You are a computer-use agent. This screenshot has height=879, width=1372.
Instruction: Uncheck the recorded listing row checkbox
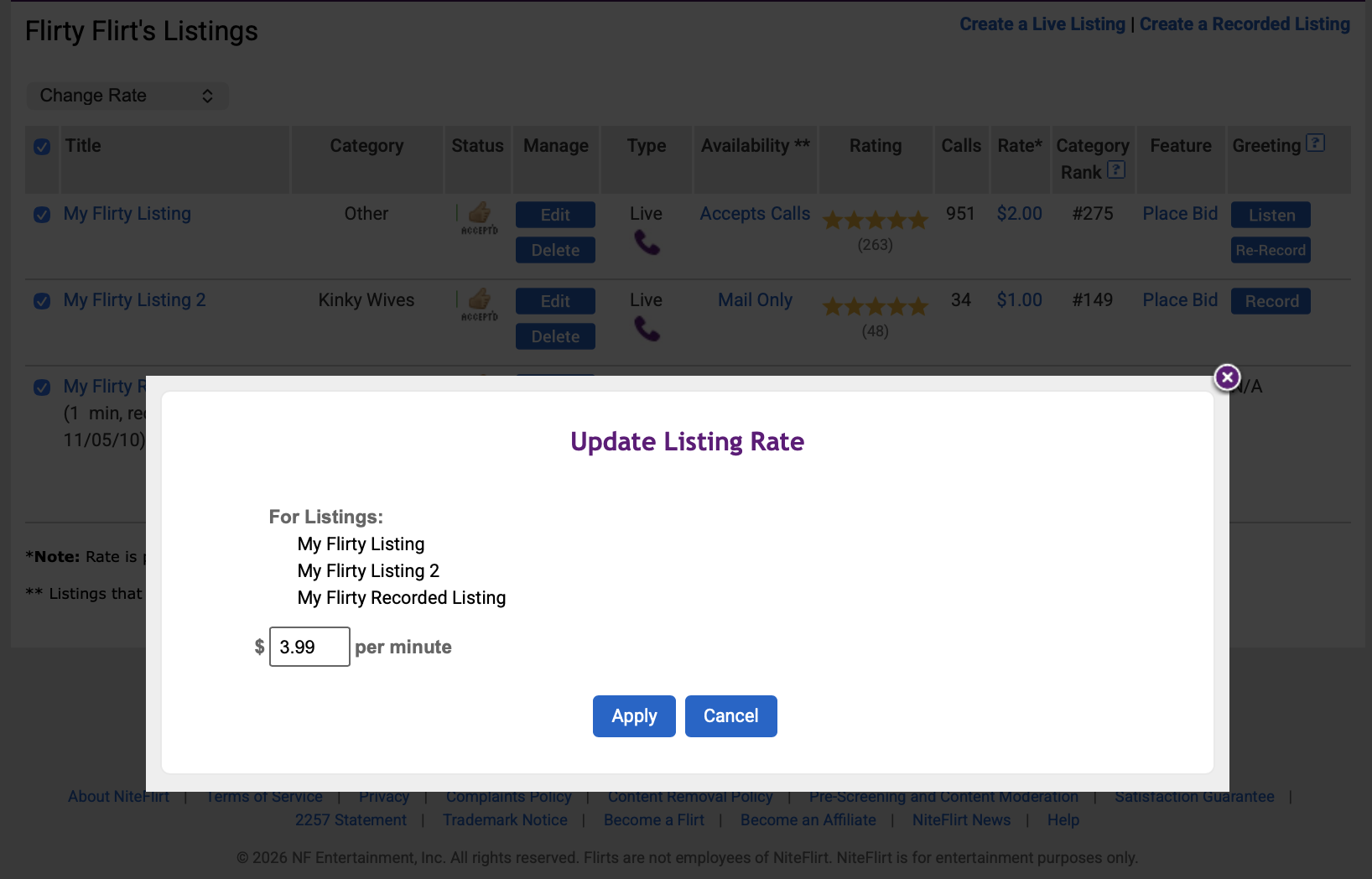click(x=42, y=387)
